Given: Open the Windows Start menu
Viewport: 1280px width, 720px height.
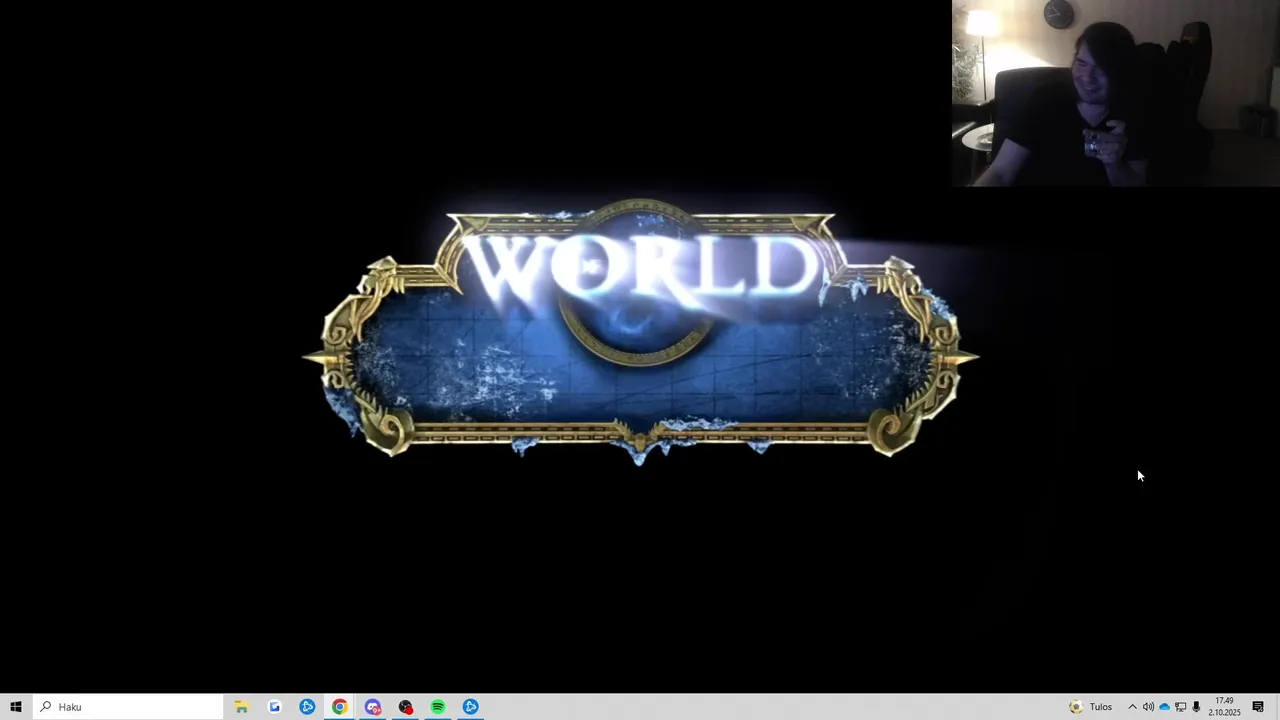Looking at the screenshot, I should coord(16,707).
